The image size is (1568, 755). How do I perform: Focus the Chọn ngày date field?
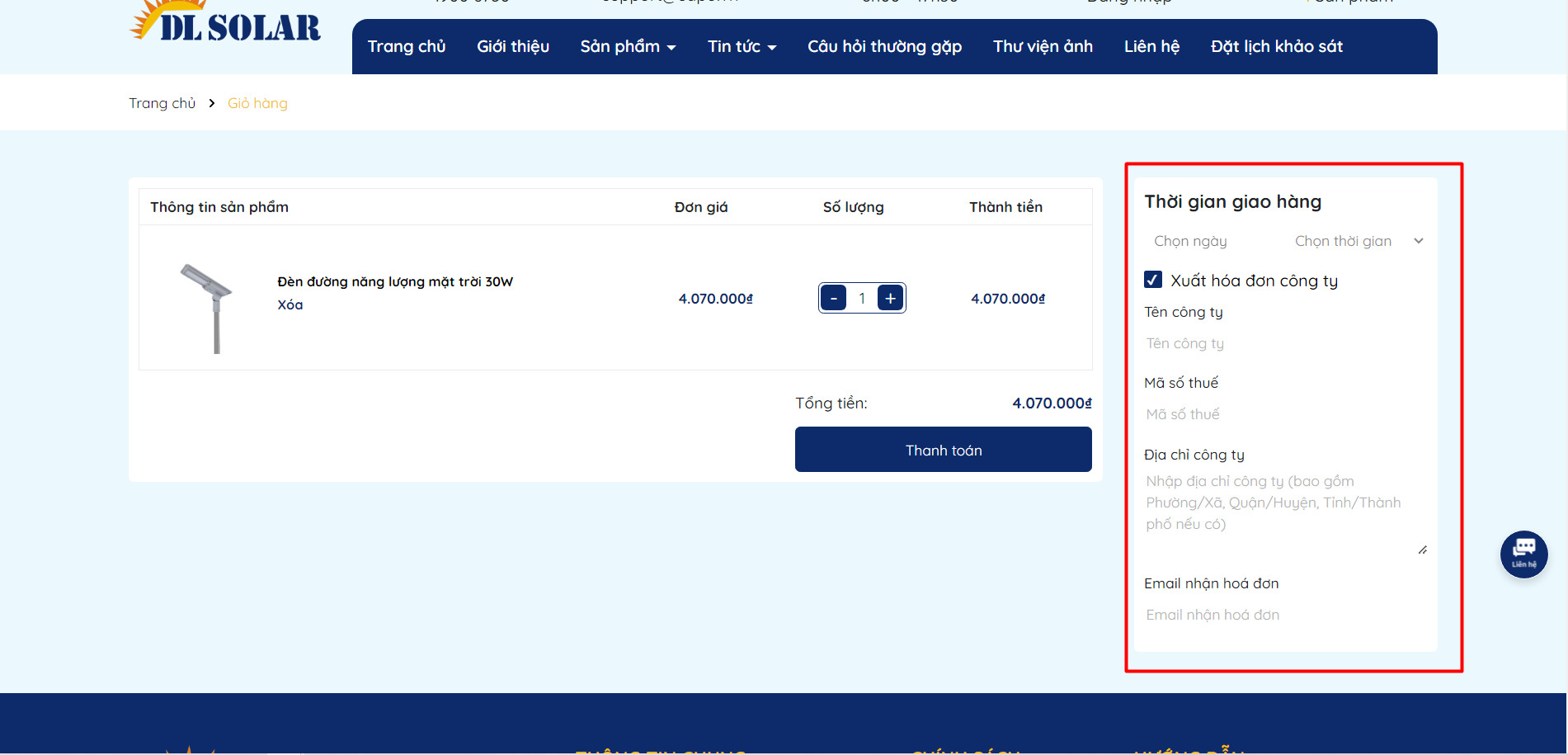click(1215, 241)
